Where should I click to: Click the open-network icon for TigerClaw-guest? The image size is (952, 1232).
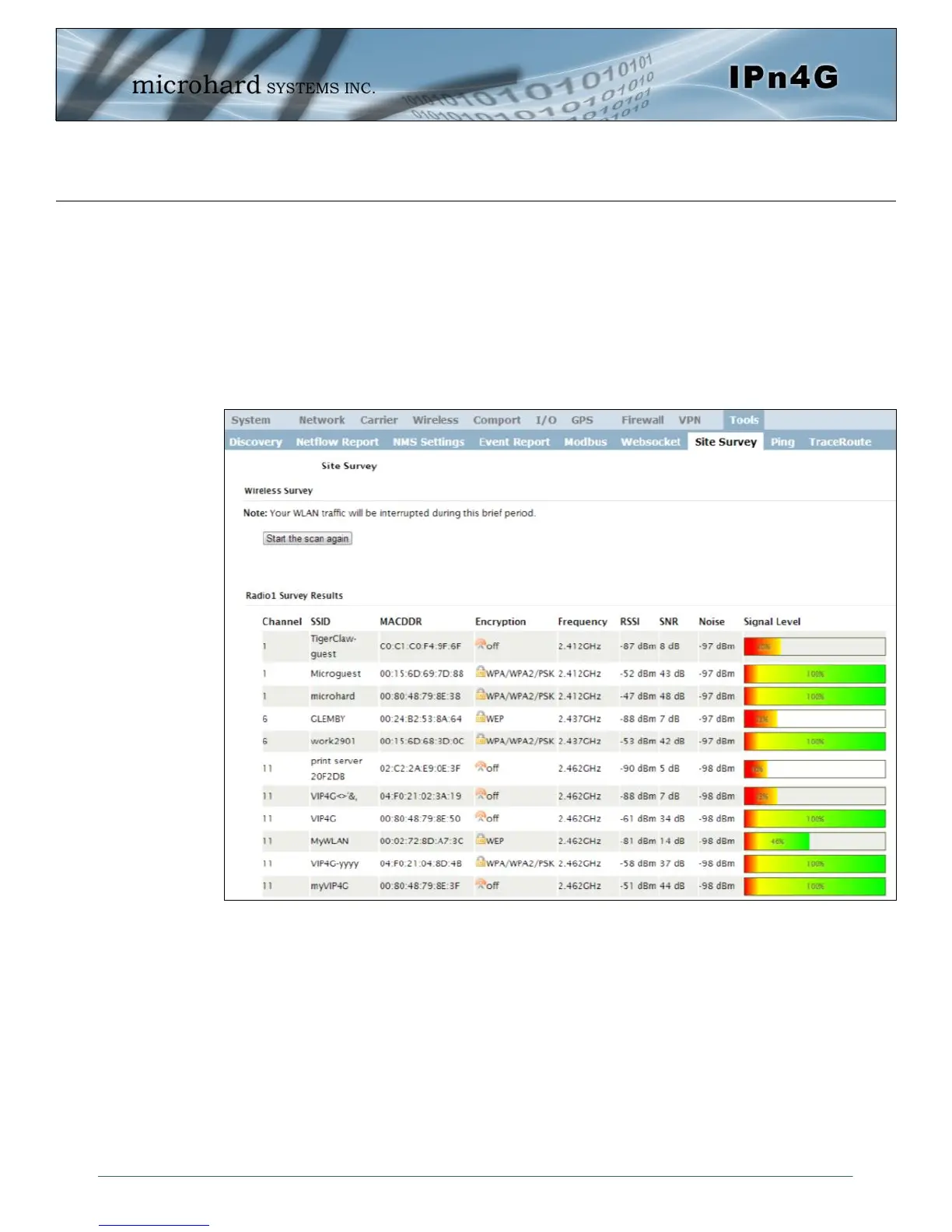tap(480, 645)
